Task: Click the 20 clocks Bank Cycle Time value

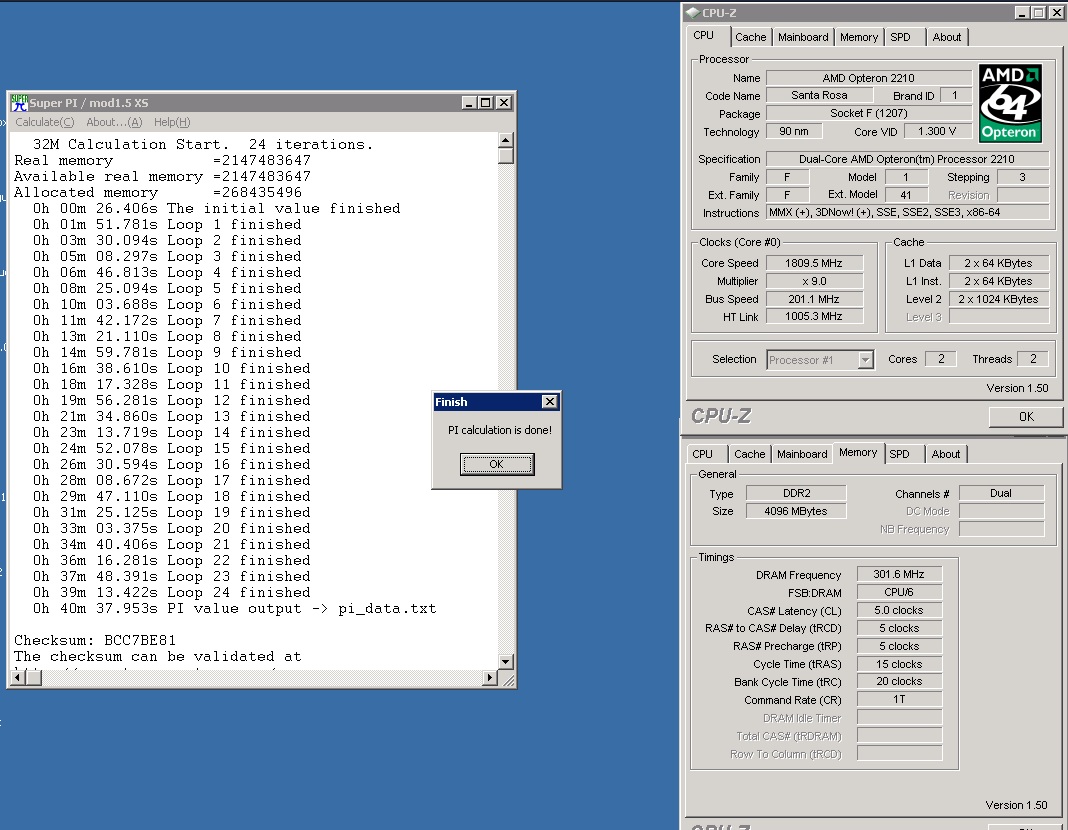Action: (x=899, y=682)
